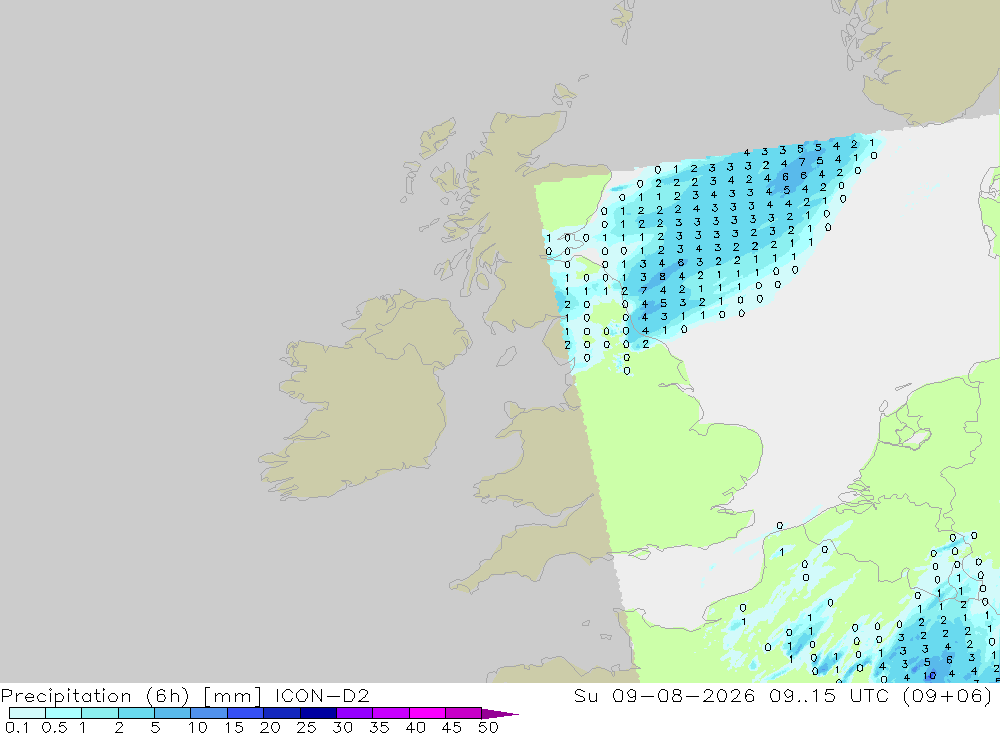Image resolution: width=1000 pixels, height=733 pixels.
Task: Click the '15' legend scale label
Action: (x=234, y=727)
